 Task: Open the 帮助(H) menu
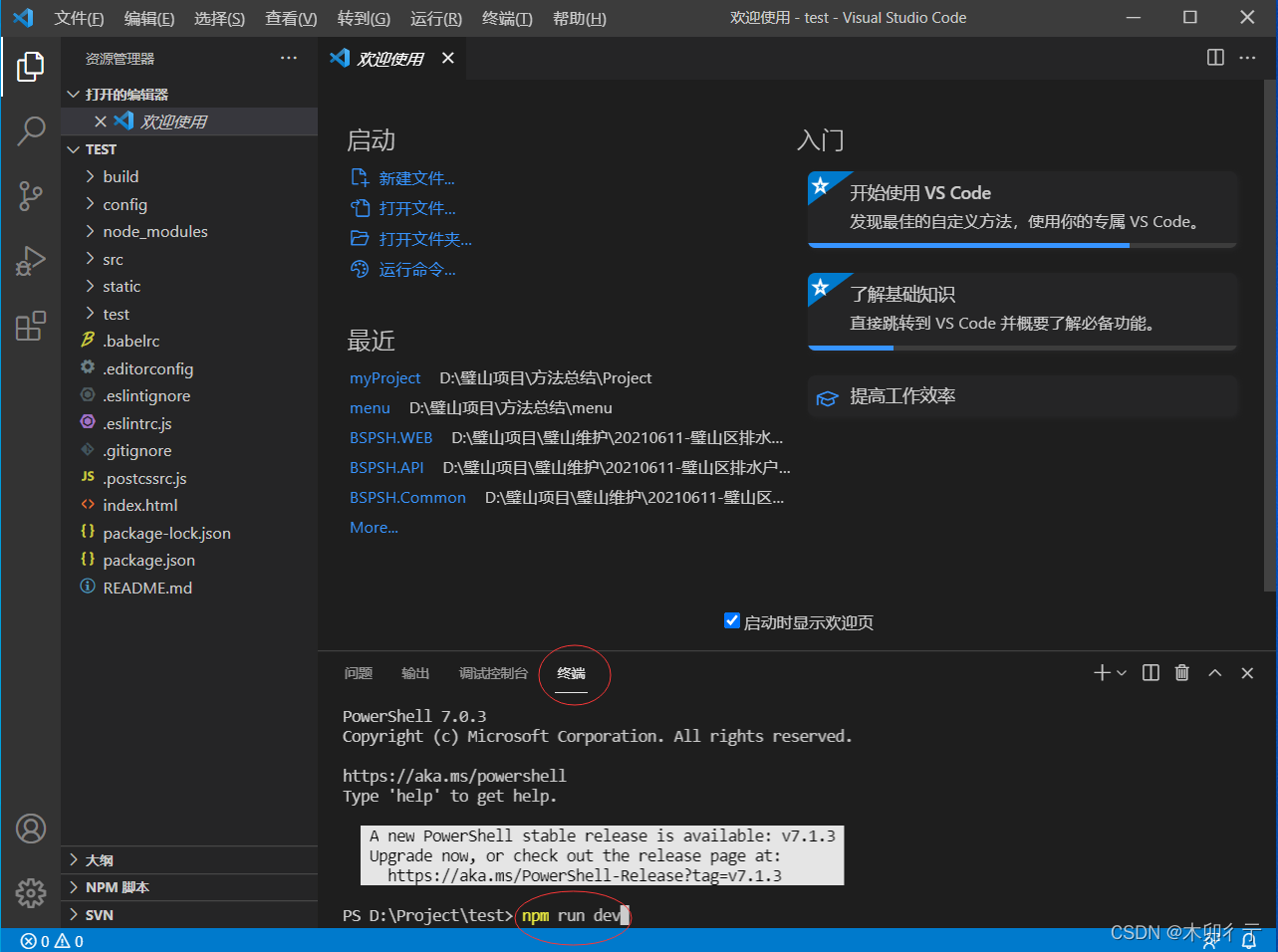(x=580, y=18)
